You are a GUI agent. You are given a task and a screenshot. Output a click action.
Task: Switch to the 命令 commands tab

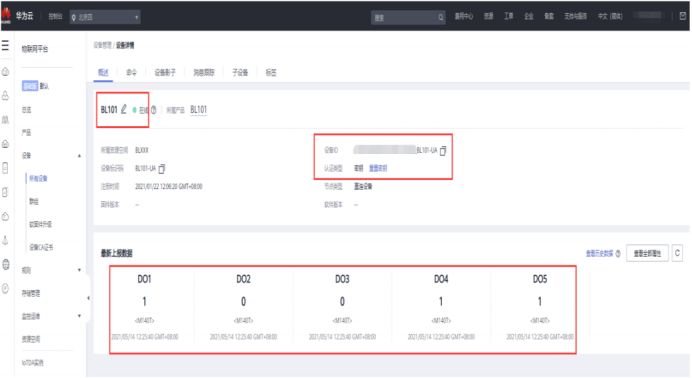pyautogui.click(x=132, y=72)
